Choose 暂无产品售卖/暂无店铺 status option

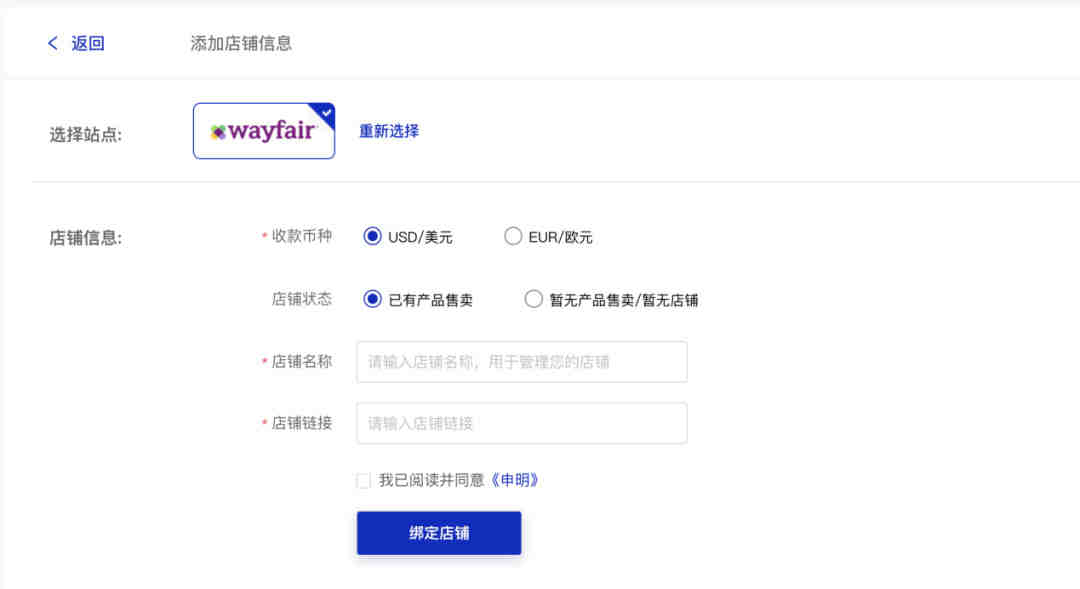(x=534, y=299)
